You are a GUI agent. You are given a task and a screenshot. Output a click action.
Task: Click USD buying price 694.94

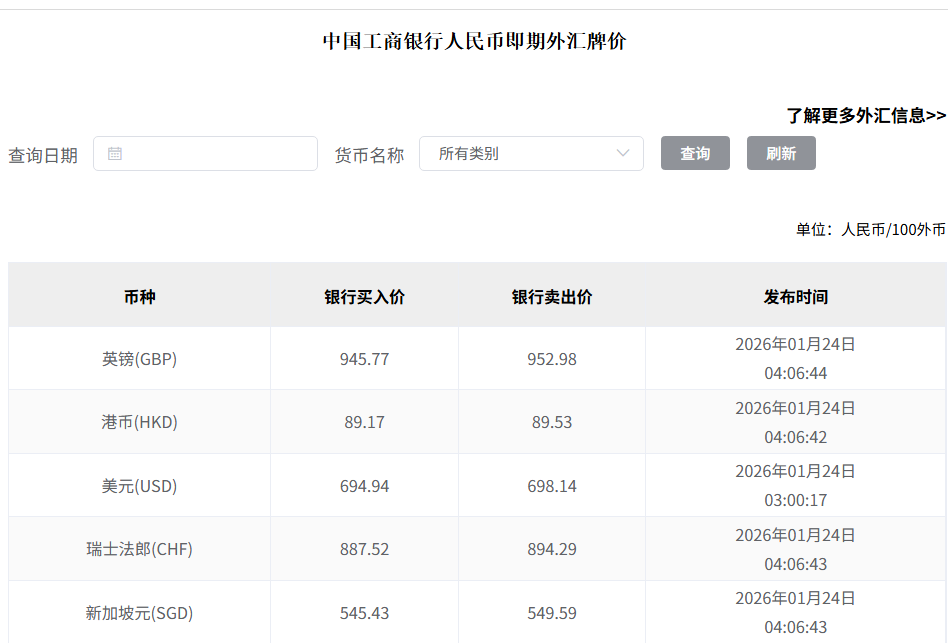pyautogui.click(x=365, y=486)
